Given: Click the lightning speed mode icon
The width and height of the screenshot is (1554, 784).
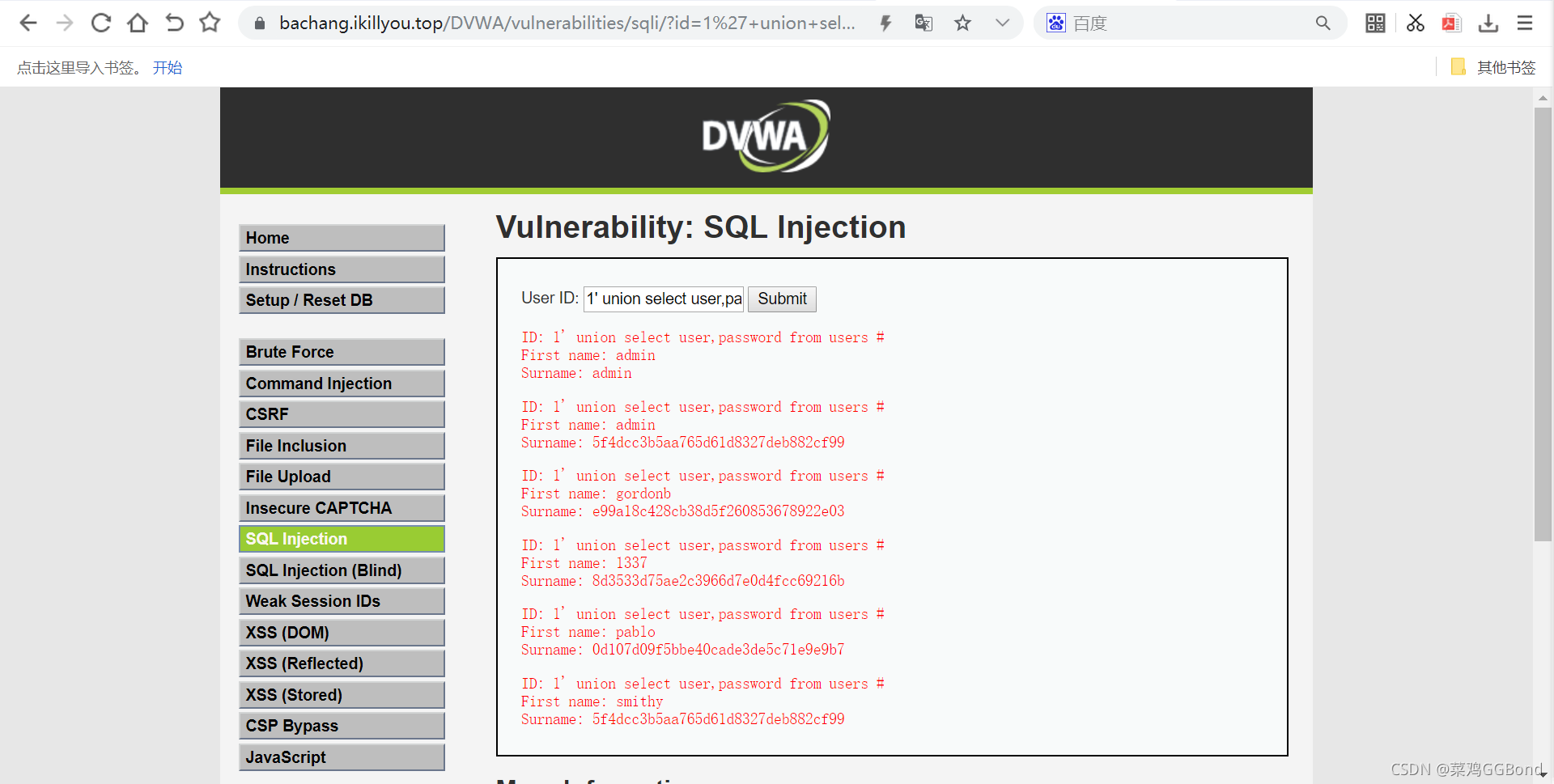Looking at the screenshot, I should click(x=885, y=23).
